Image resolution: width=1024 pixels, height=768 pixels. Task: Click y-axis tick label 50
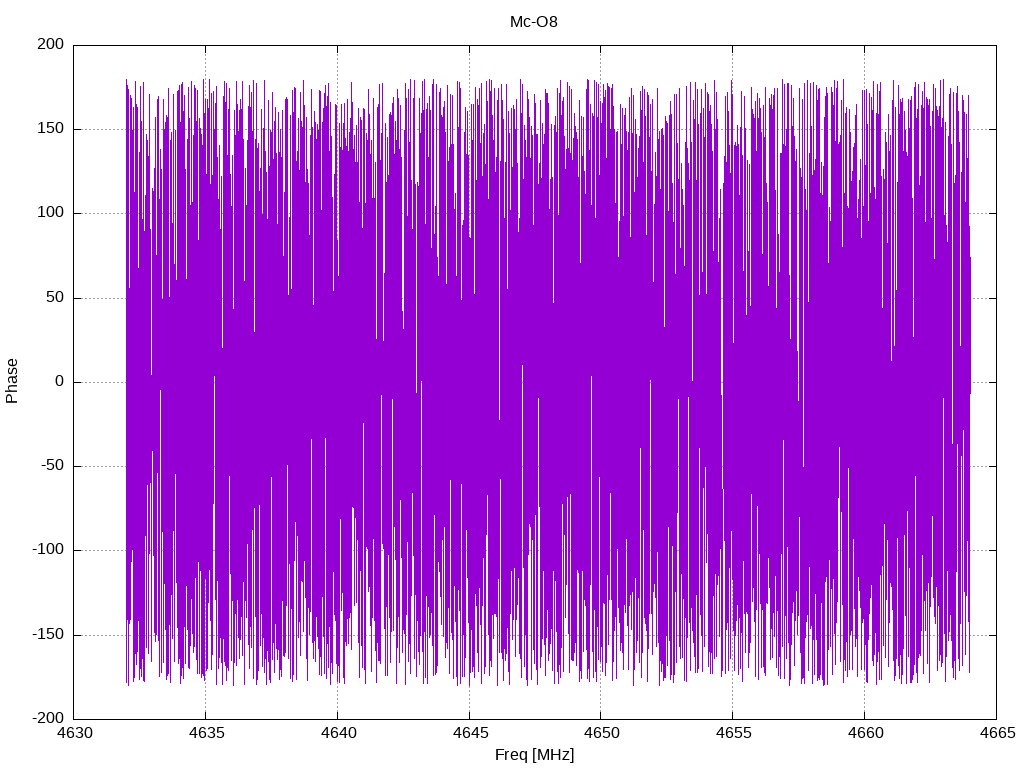[x=56, y=298]
